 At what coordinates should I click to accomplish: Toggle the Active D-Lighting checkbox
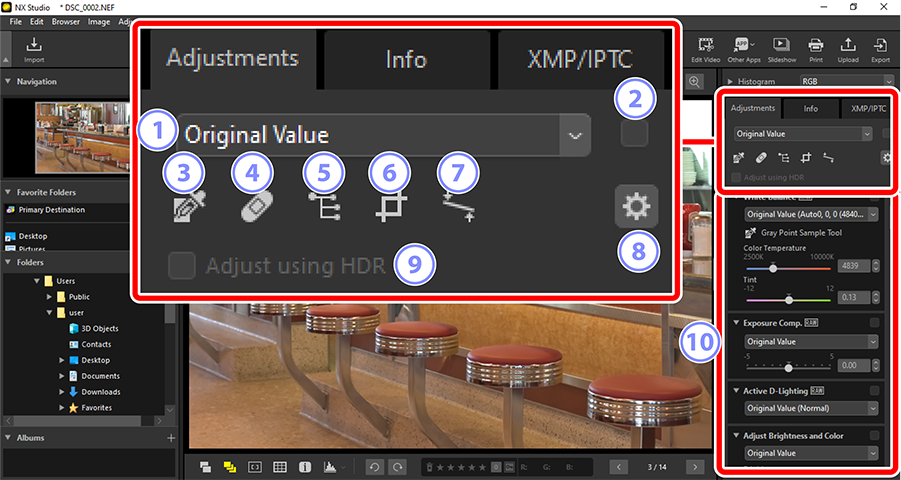pyautogui.click(x=874, y=391)
